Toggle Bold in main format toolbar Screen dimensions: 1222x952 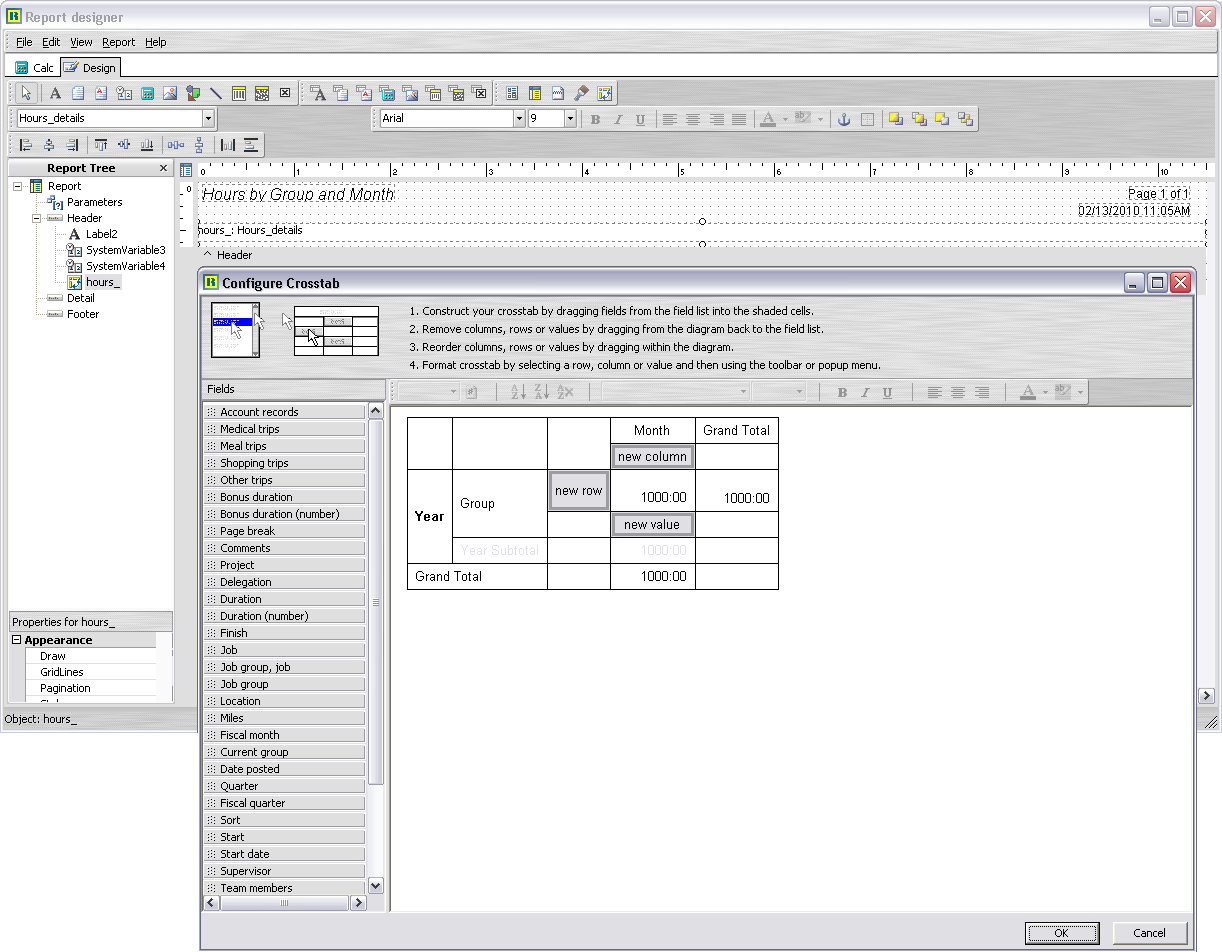click(595, 119)
